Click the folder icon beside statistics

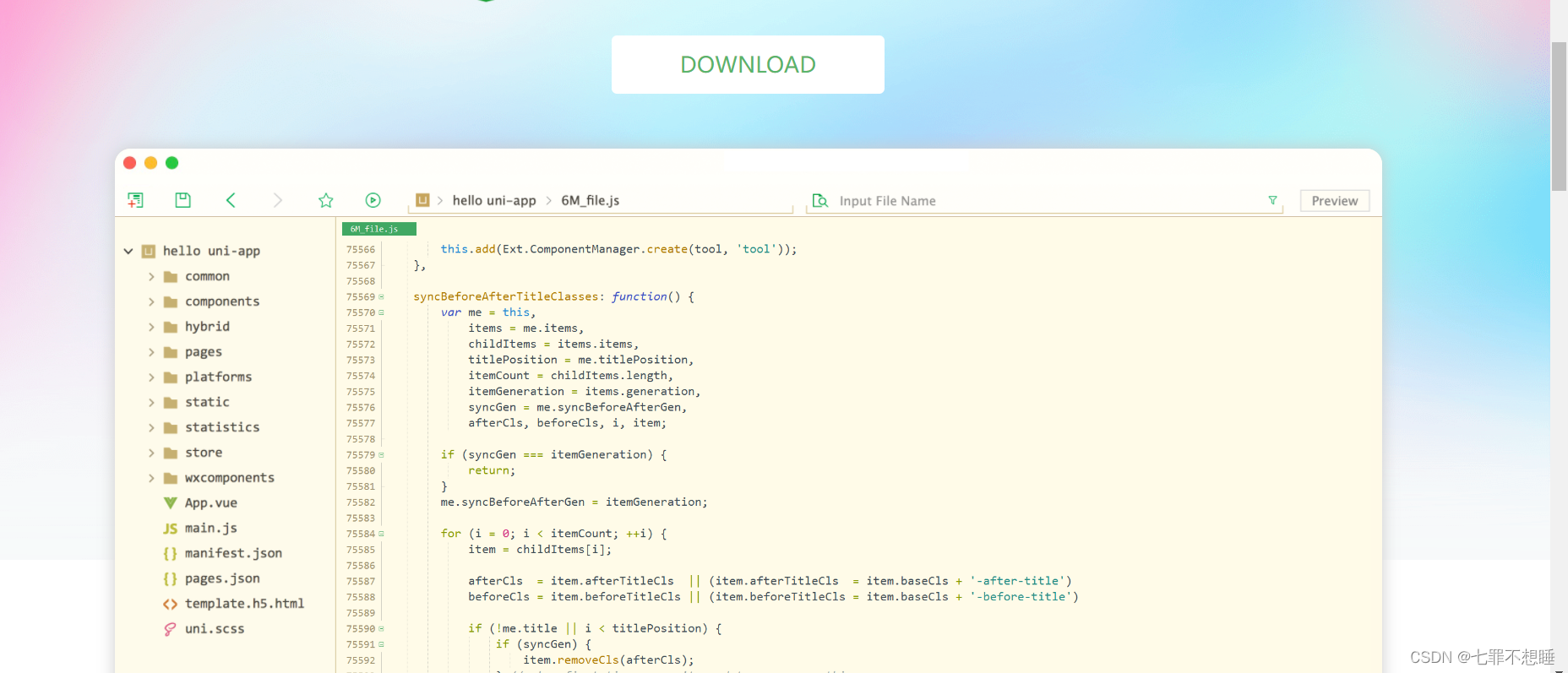[170, 428]
